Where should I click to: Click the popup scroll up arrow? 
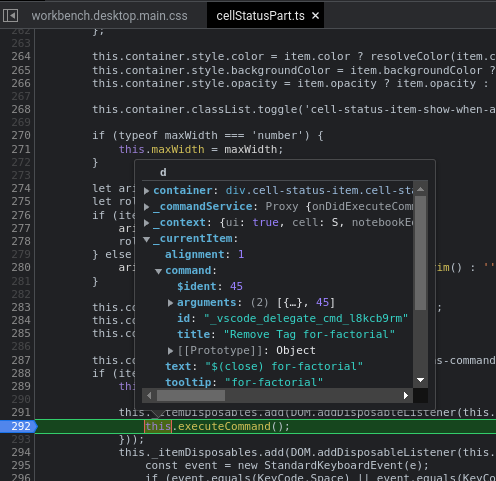tap(420, 189)
